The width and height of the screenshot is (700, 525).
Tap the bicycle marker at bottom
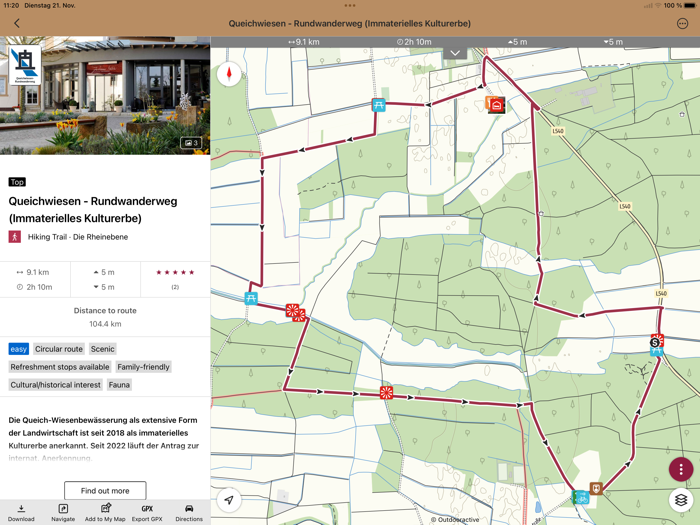coord(582,497)
